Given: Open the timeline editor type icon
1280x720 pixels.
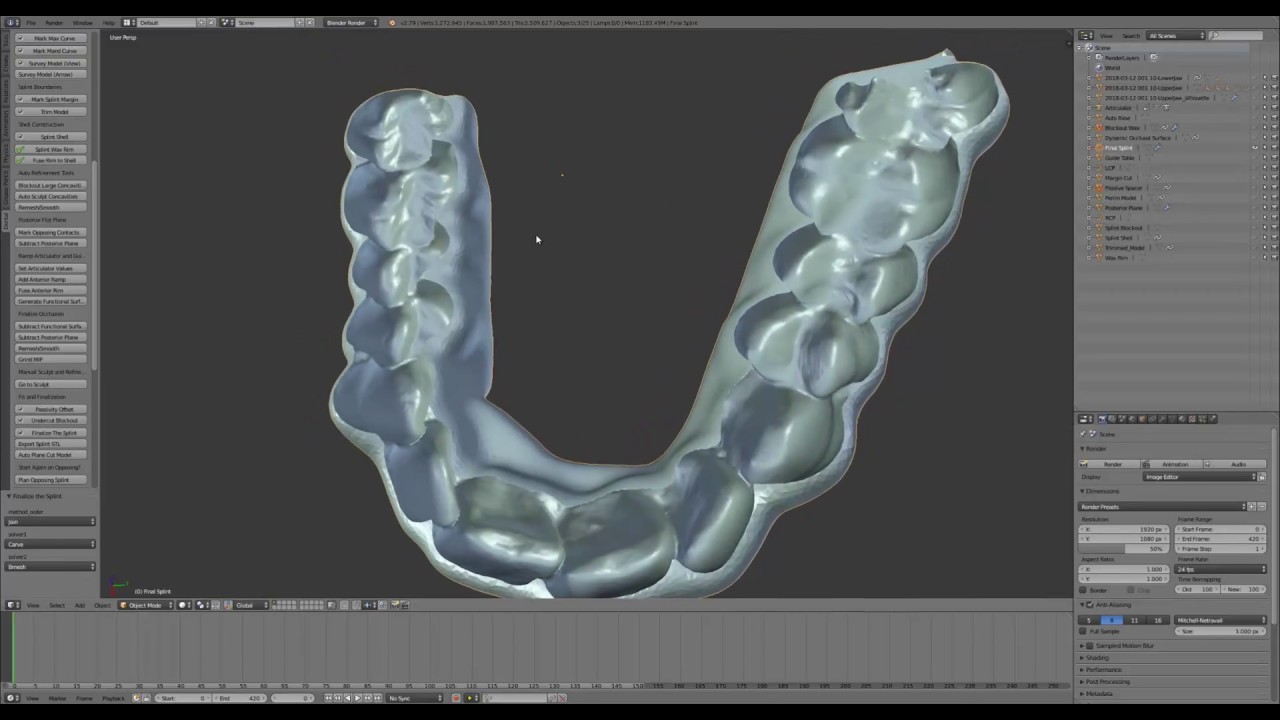Looking at the screenshot, I should tap(11, 698).
